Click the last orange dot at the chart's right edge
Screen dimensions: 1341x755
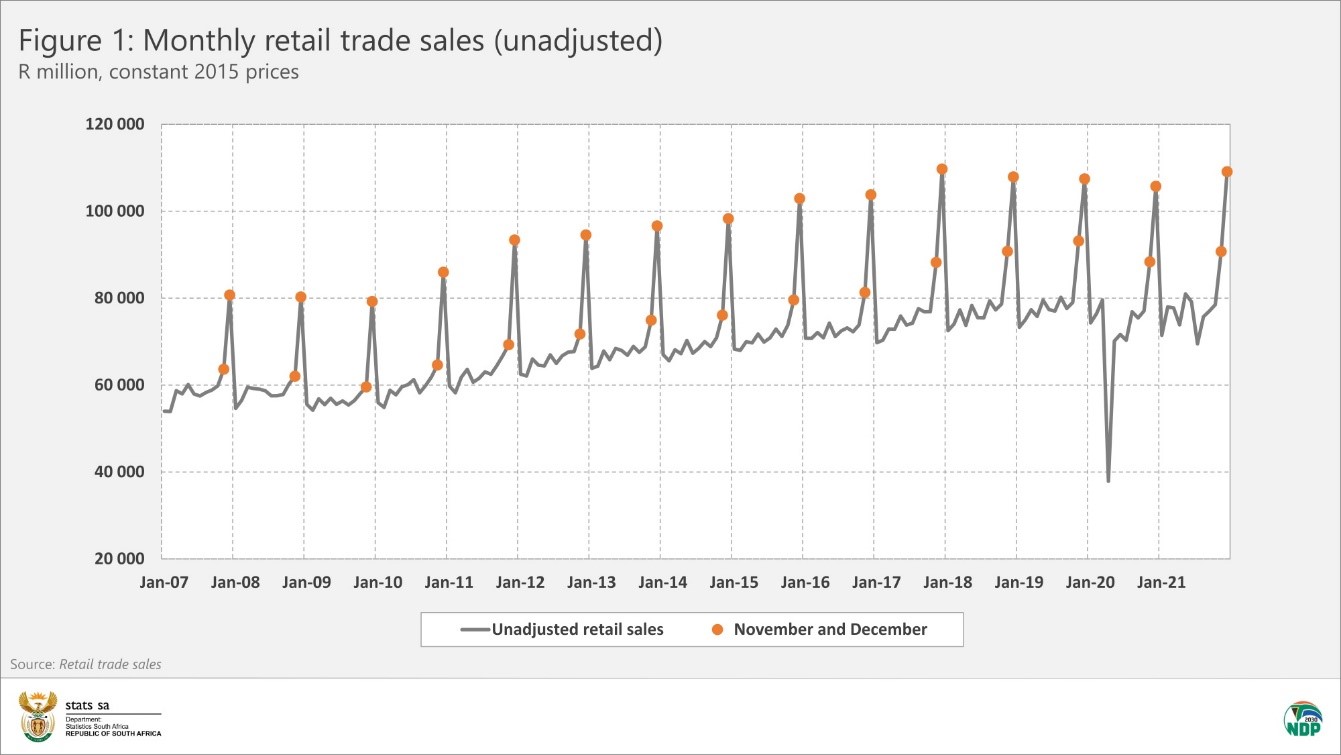point(1227,172)
